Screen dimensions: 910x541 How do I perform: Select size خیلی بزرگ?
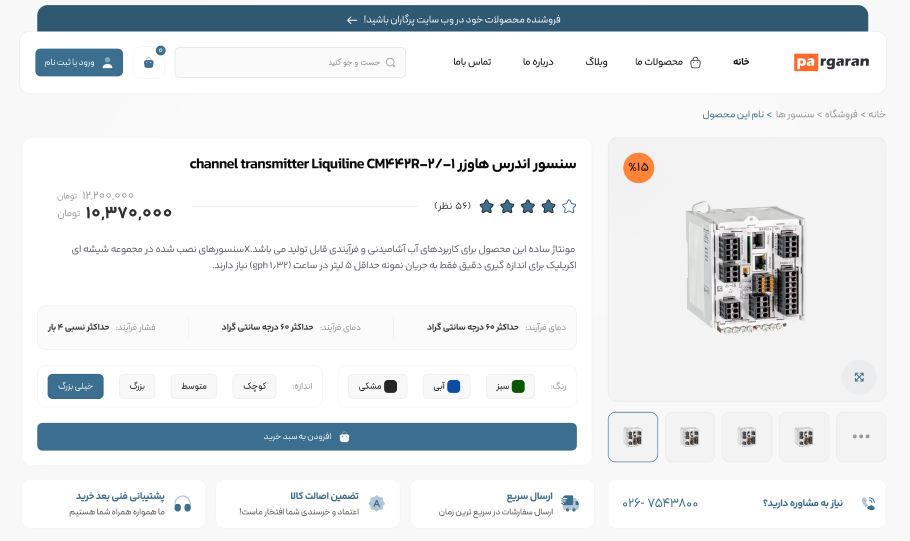click(x=75, y=387)
